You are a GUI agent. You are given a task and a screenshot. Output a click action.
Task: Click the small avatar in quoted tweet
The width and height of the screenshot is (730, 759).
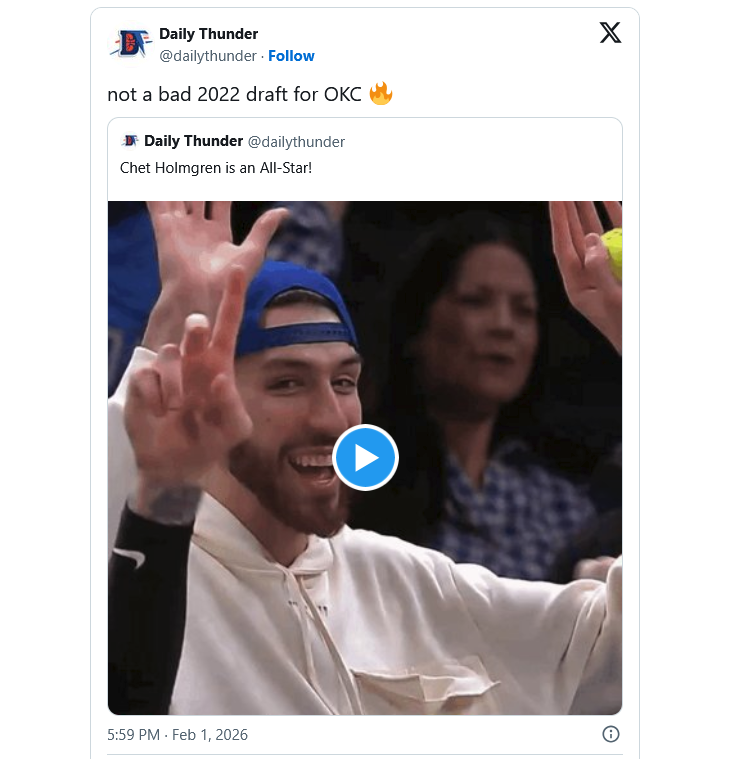tap(130, 141)
